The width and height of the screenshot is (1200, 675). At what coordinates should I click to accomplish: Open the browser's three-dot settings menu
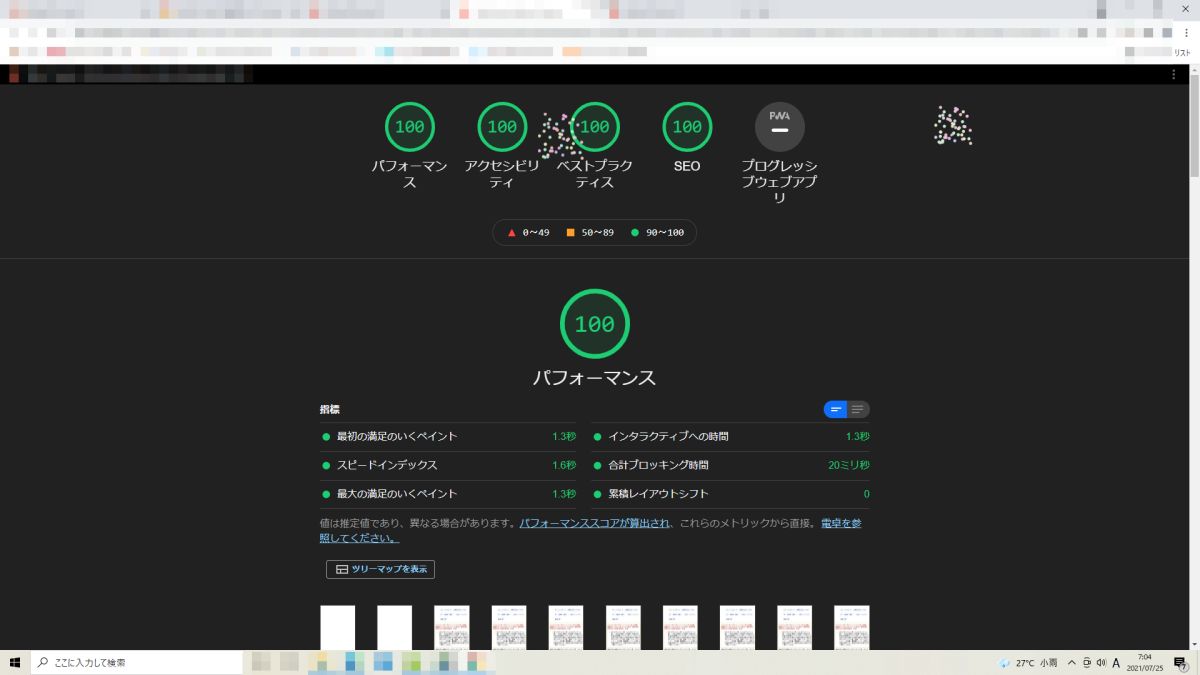1186,32
